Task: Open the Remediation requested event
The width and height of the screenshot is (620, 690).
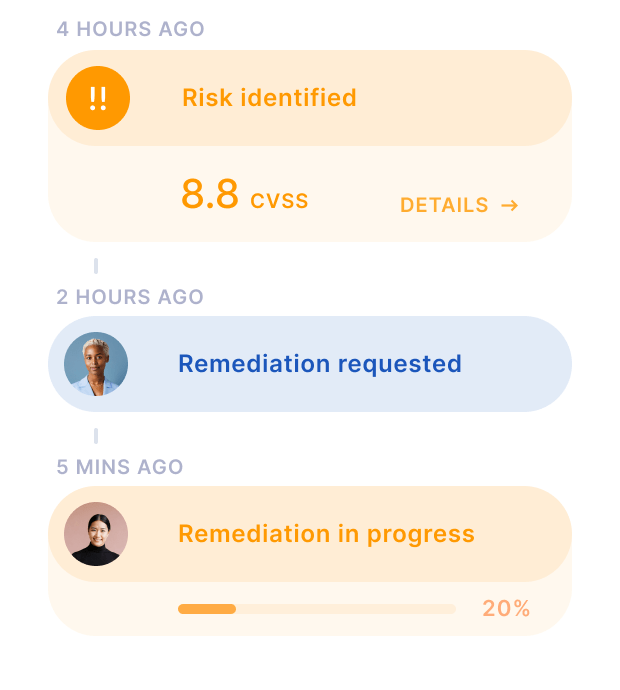Action: 310,364
